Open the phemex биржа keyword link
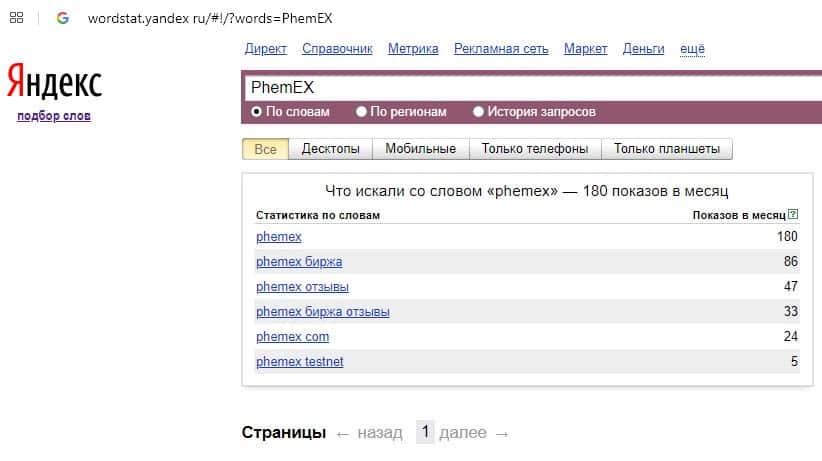The height and width of the screenshot is (461, 822). click(299, 262)
